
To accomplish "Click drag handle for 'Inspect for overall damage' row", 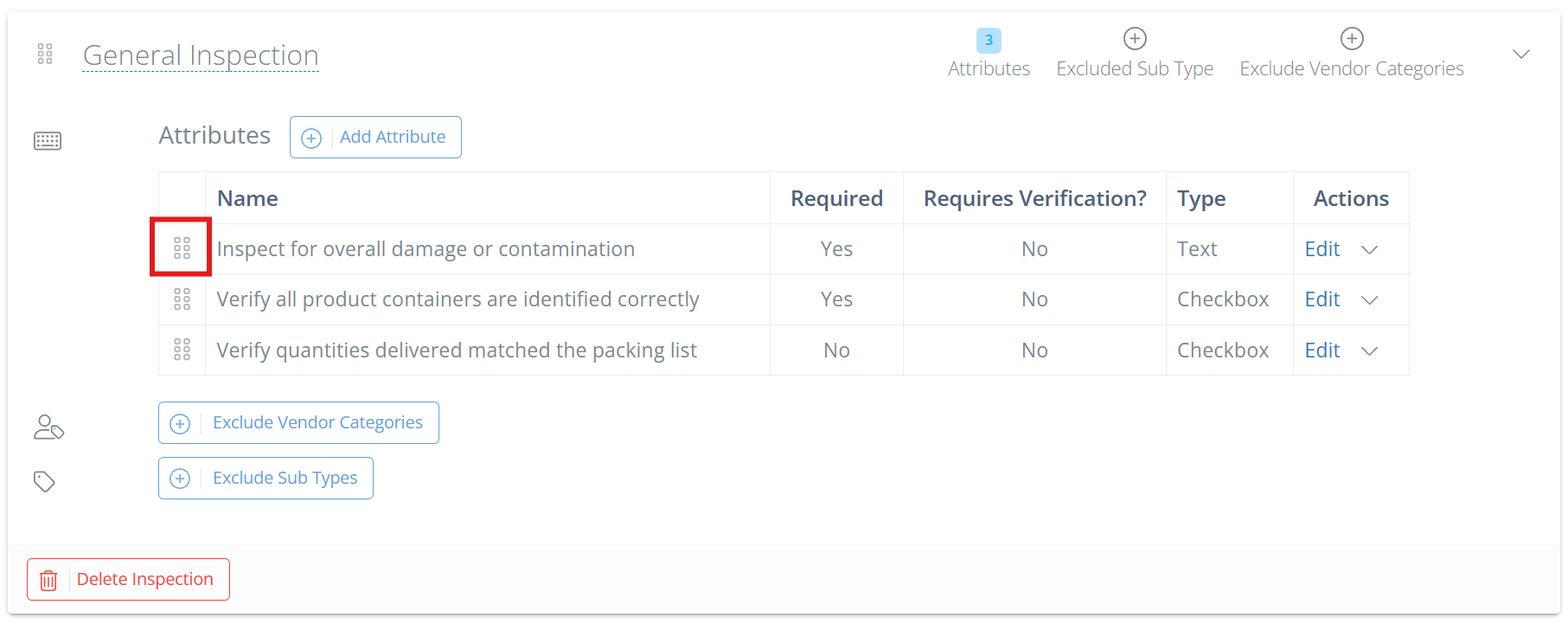I will [x=182, y=248].
